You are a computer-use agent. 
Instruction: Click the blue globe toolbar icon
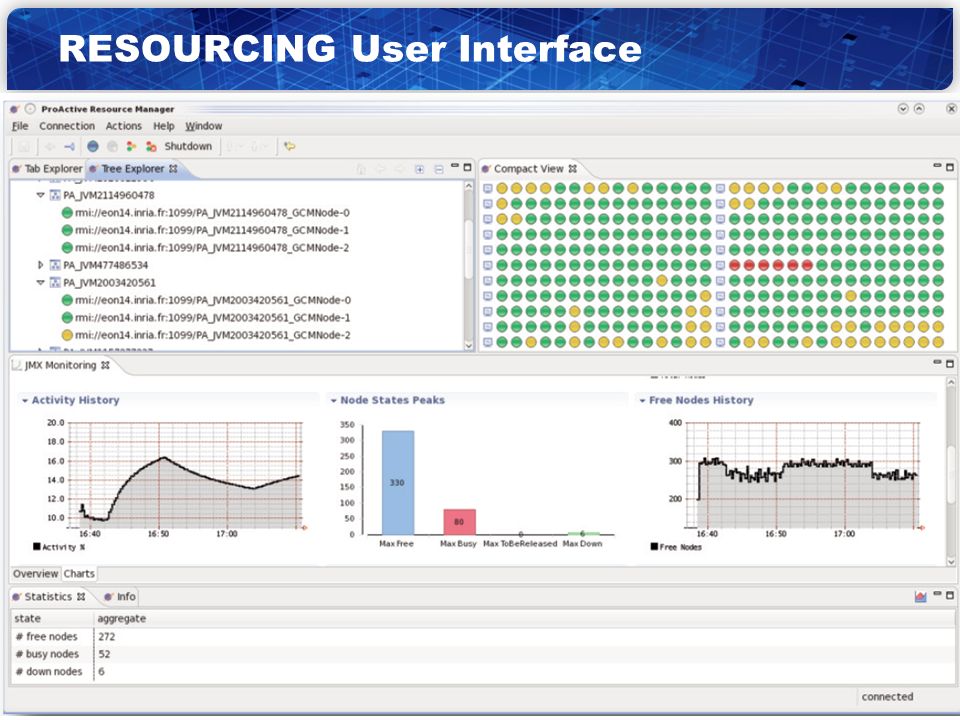click(x=92, y=146)
